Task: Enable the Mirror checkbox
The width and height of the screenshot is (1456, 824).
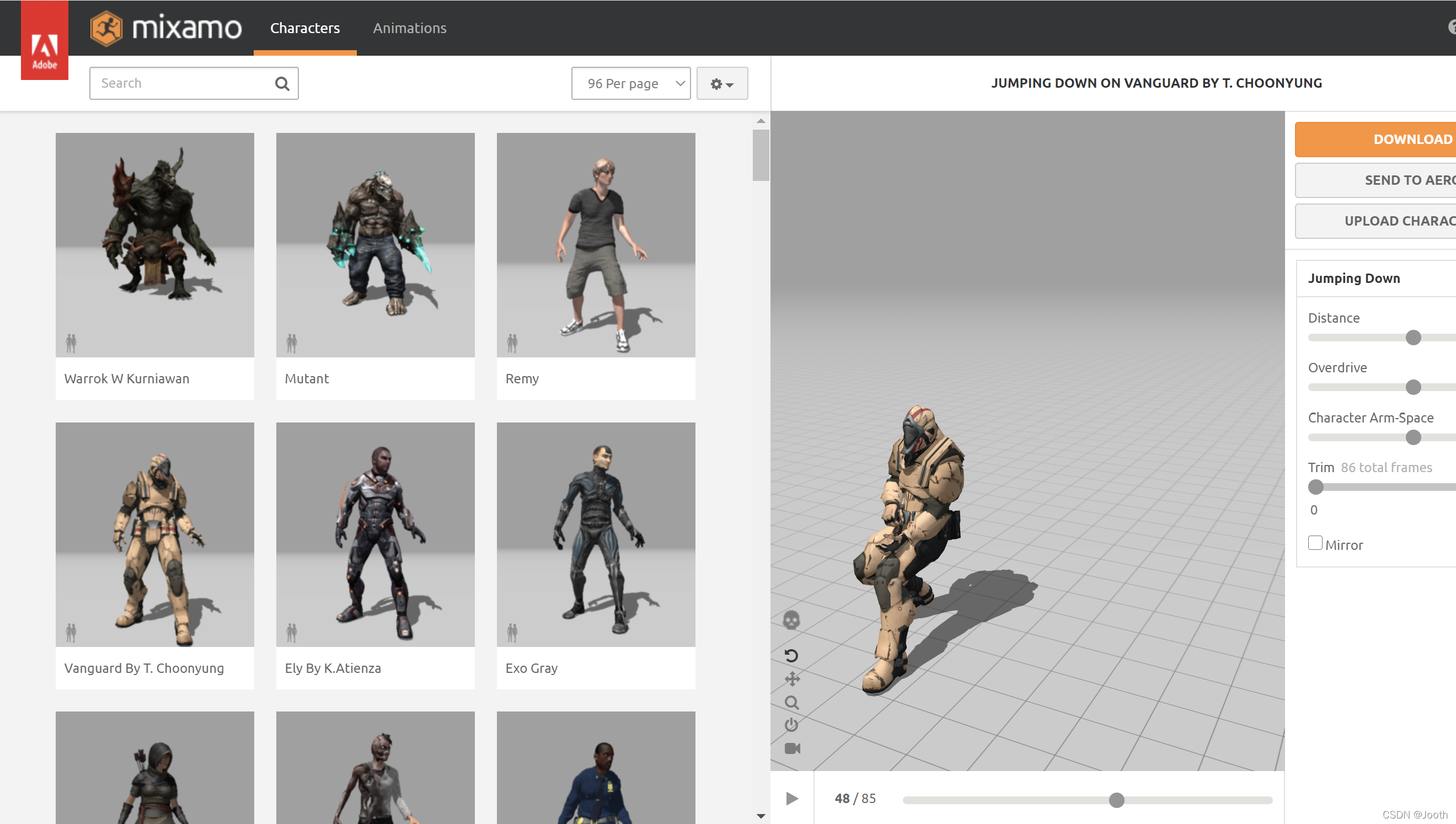Action: [1315, 543]
